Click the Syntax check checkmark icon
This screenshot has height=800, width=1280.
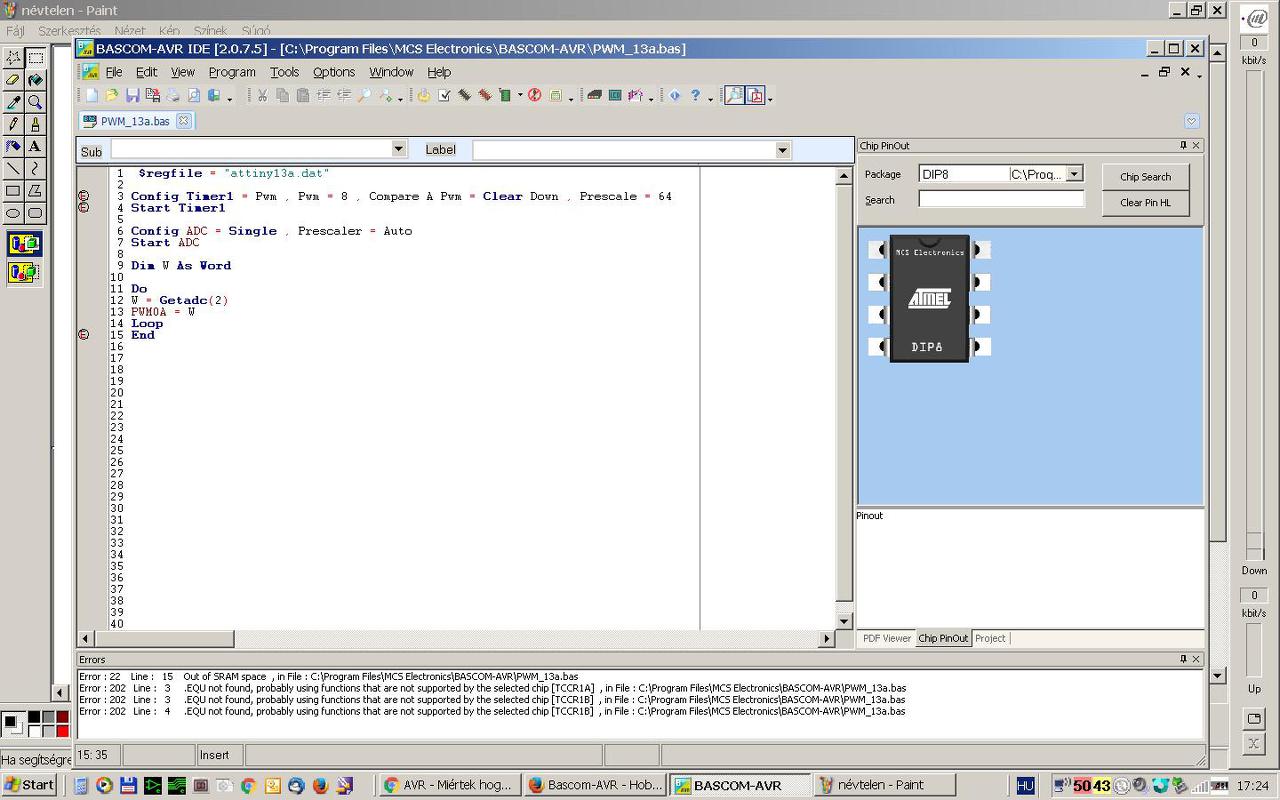click(444, 96)
